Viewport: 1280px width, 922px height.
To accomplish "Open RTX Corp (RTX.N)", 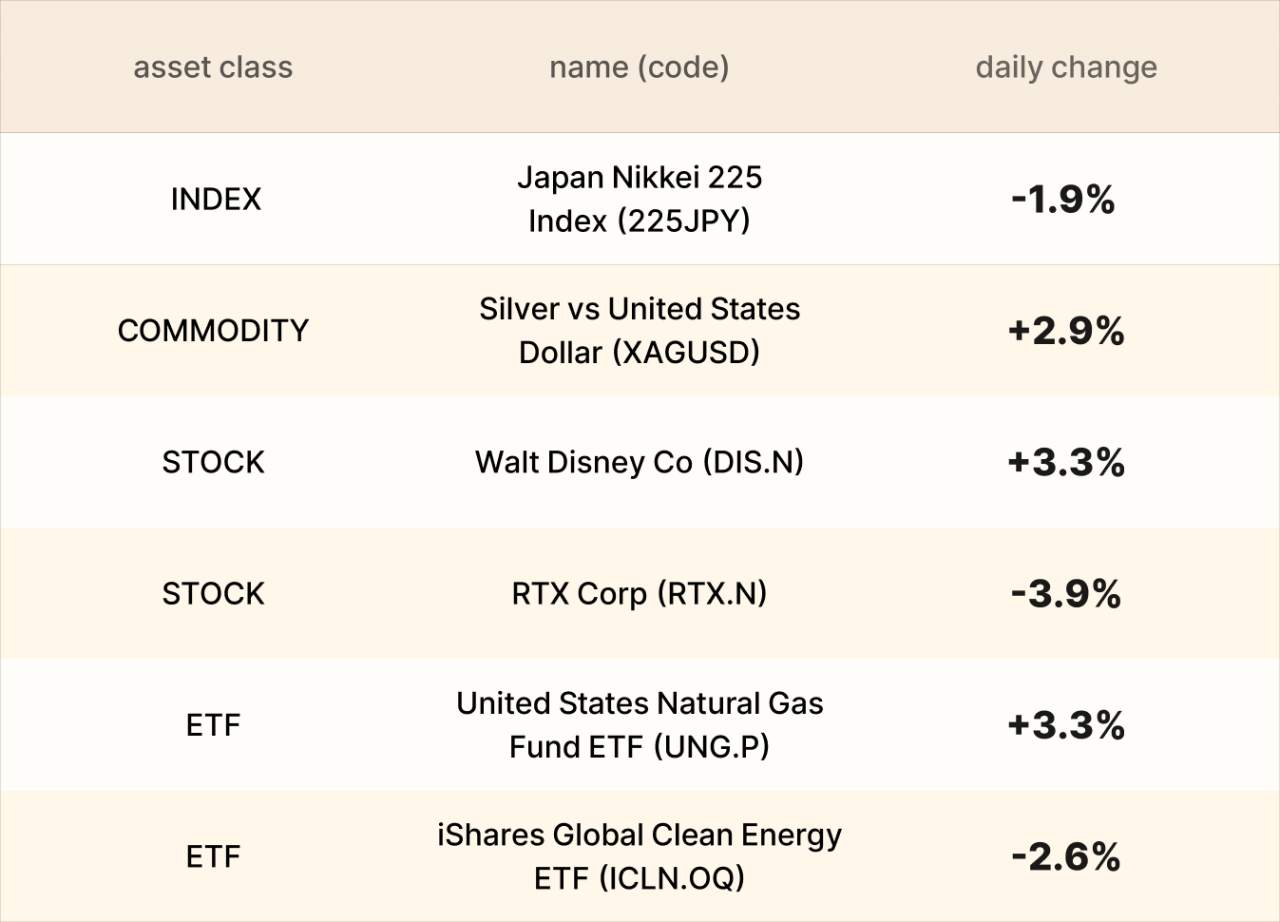I will click(639, 594).
